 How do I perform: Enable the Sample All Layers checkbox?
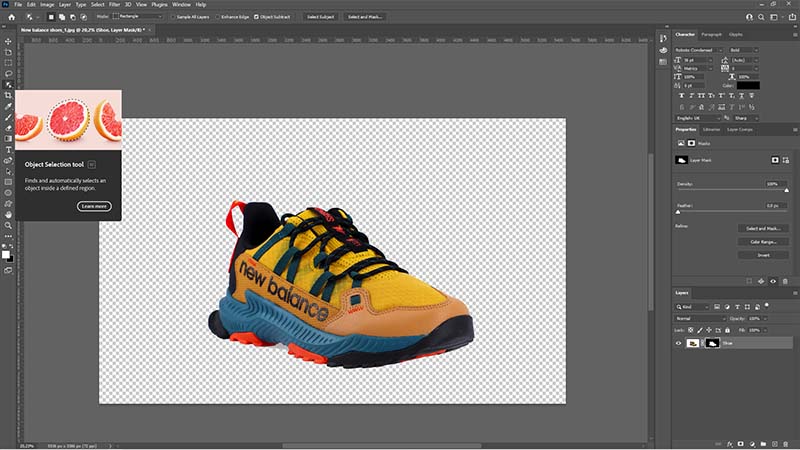click(173, 17)
